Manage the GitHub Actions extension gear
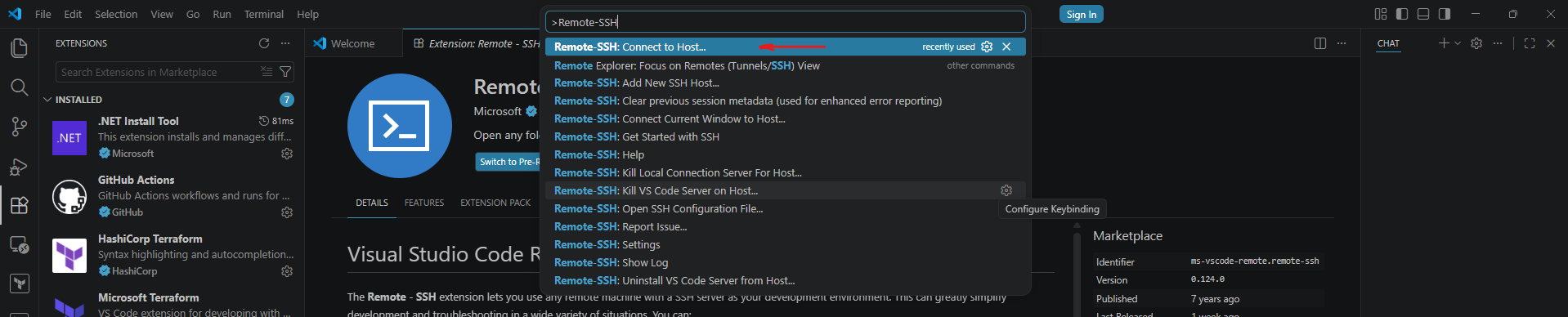1568x317 pixels. (287, 212)
